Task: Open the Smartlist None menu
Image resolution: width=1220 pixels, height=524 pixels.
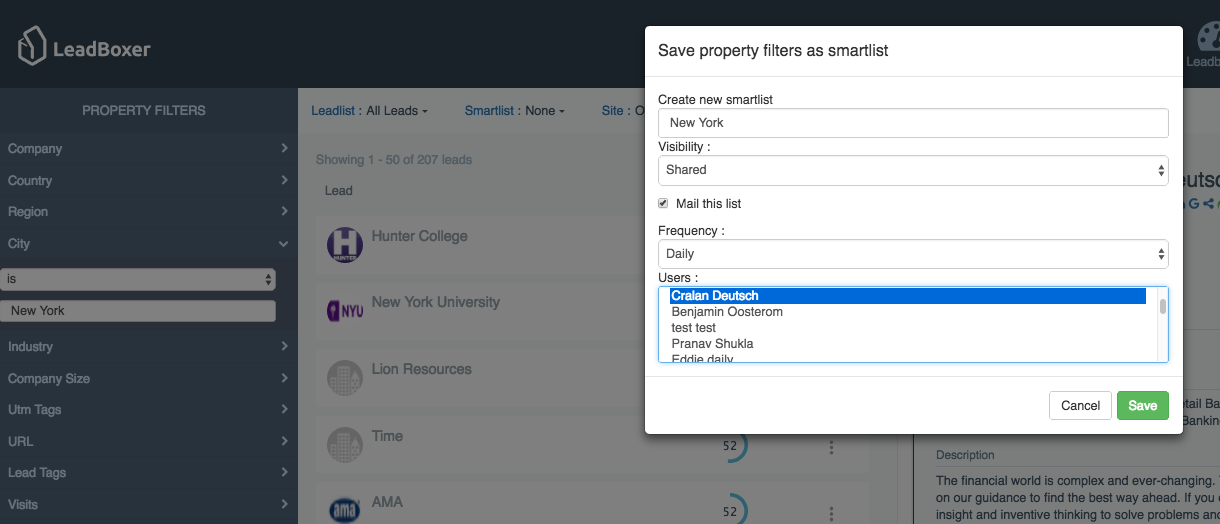Action: (515, 111)
